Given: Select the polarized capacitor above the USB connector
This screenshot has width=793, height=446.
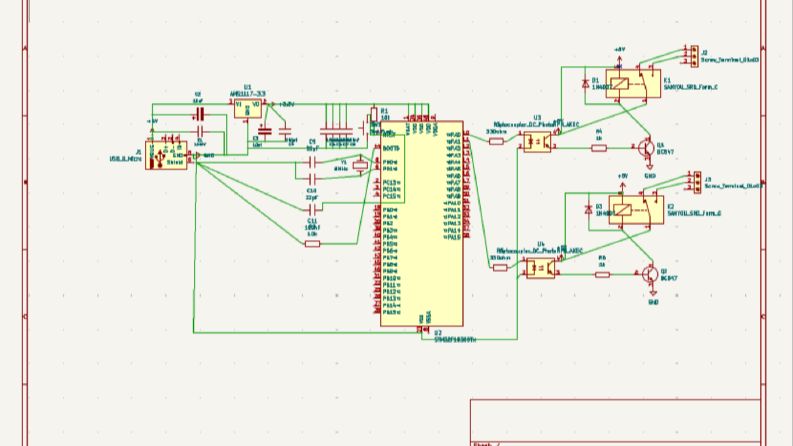Looking at the screenshot, I should [200, 114].
